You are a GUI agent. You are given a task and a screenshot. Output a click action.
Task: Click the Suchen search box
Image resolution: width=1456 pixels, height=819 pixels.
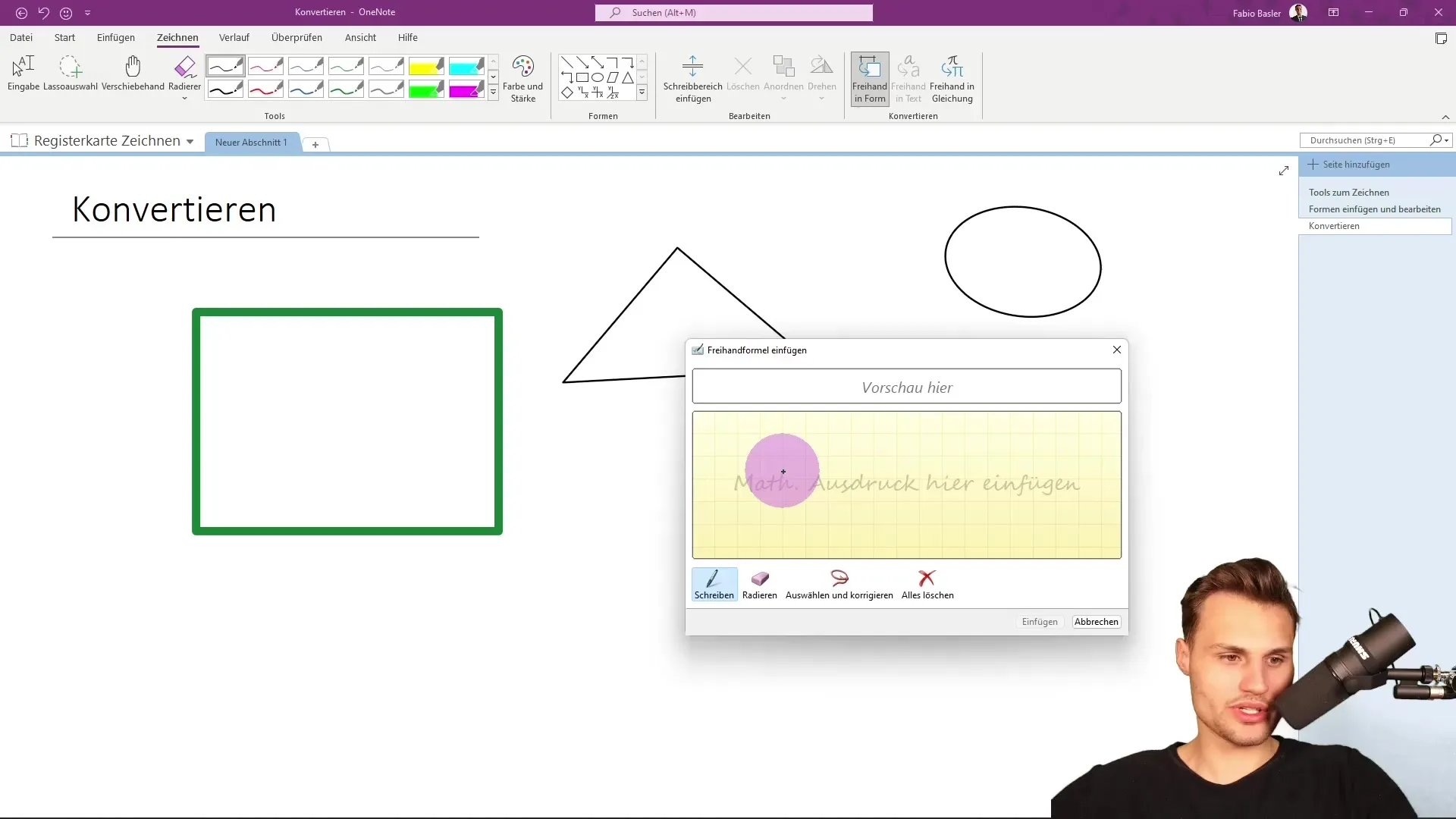tap(733, 13)
